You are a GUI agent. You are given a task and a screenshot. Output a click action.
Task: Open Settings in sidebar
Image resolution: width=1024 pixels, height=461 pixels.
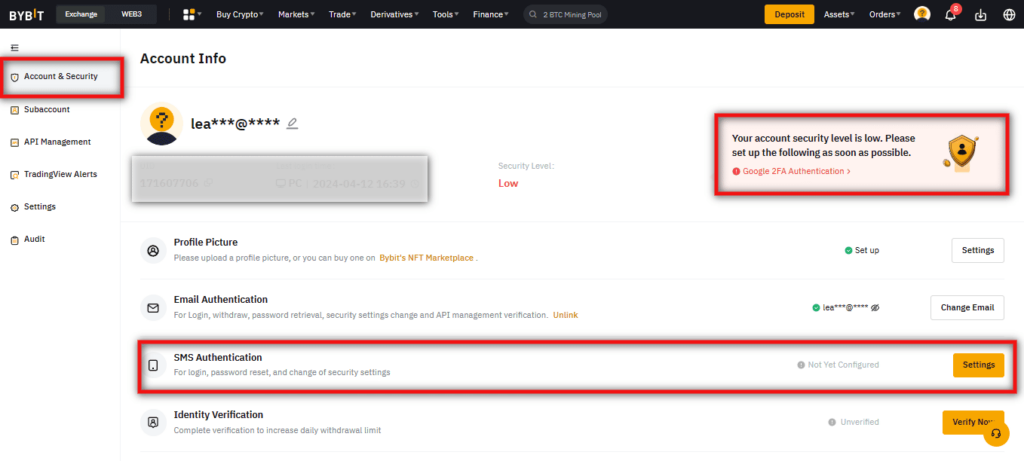tap(40, 207)
